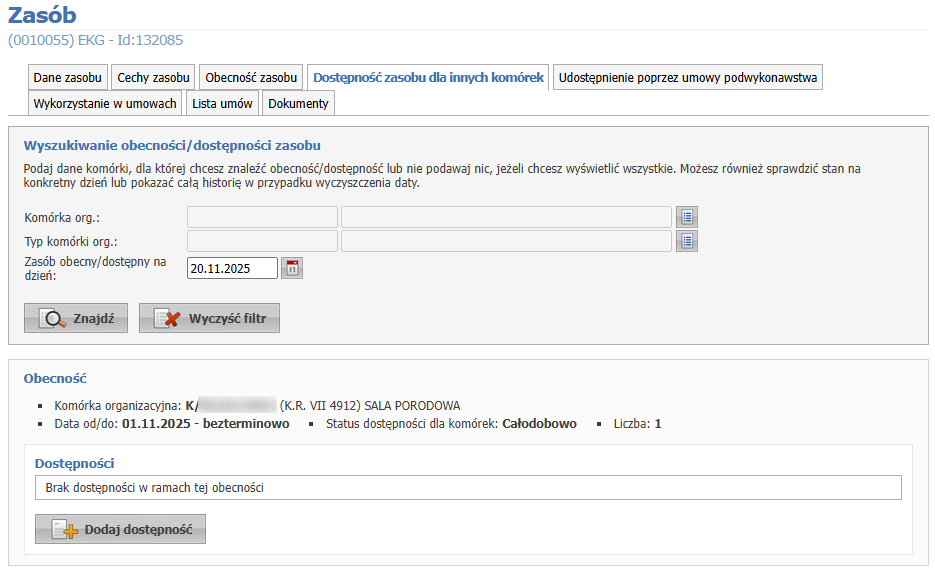Open Udostępnienie poprzez umowy podwykonawstwa tab
935x573 pixels.
688,78
